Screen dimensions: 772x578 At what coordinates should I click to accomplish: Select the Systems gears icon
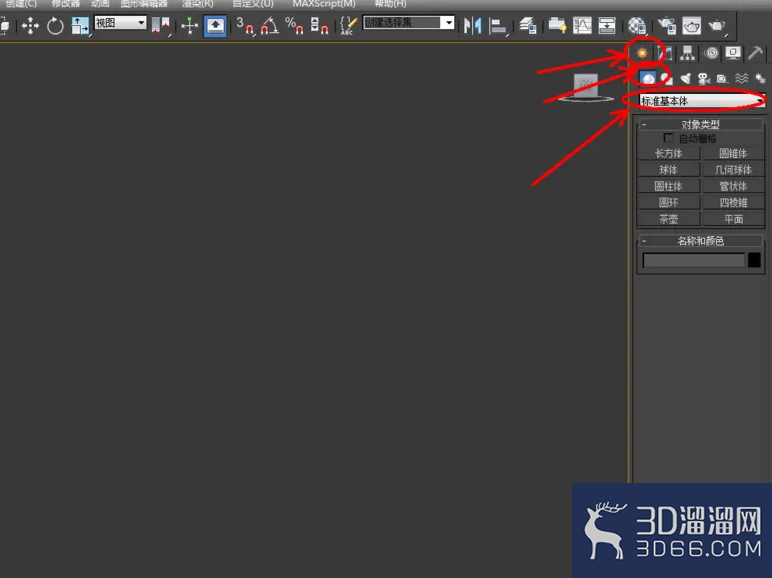760,78
